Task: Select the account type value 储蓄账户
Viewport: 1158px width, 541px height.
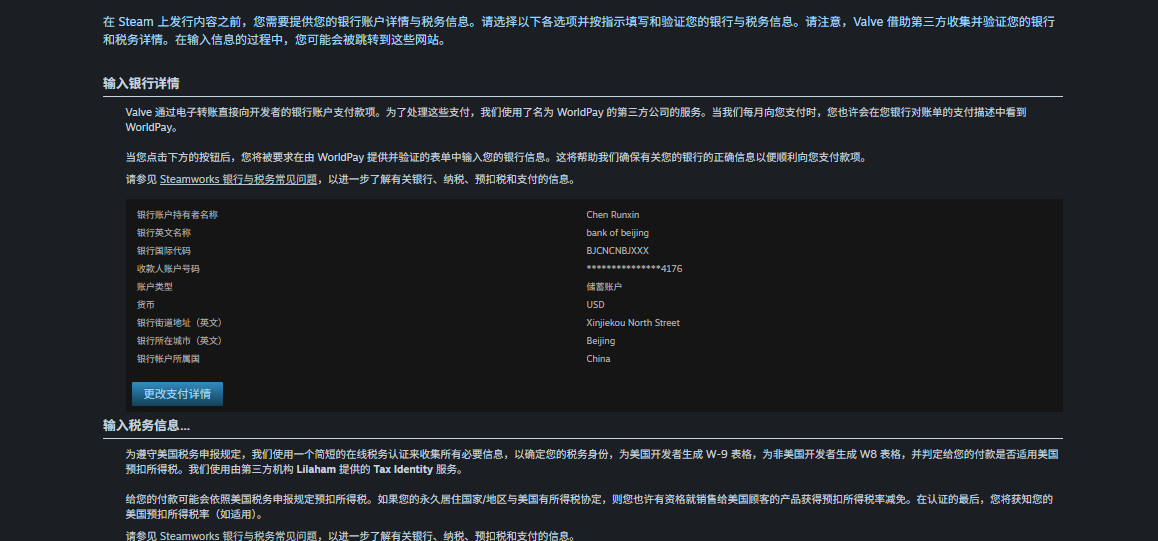Action: click(604, 287)
